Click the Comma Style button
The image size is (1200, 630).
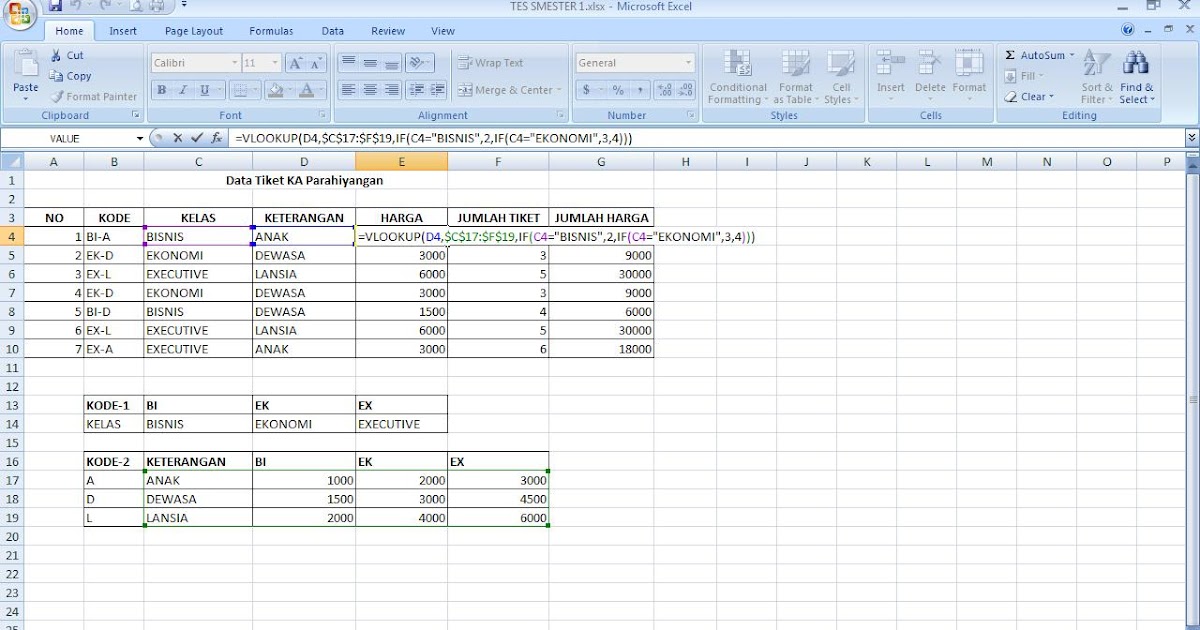pos(640,90)
